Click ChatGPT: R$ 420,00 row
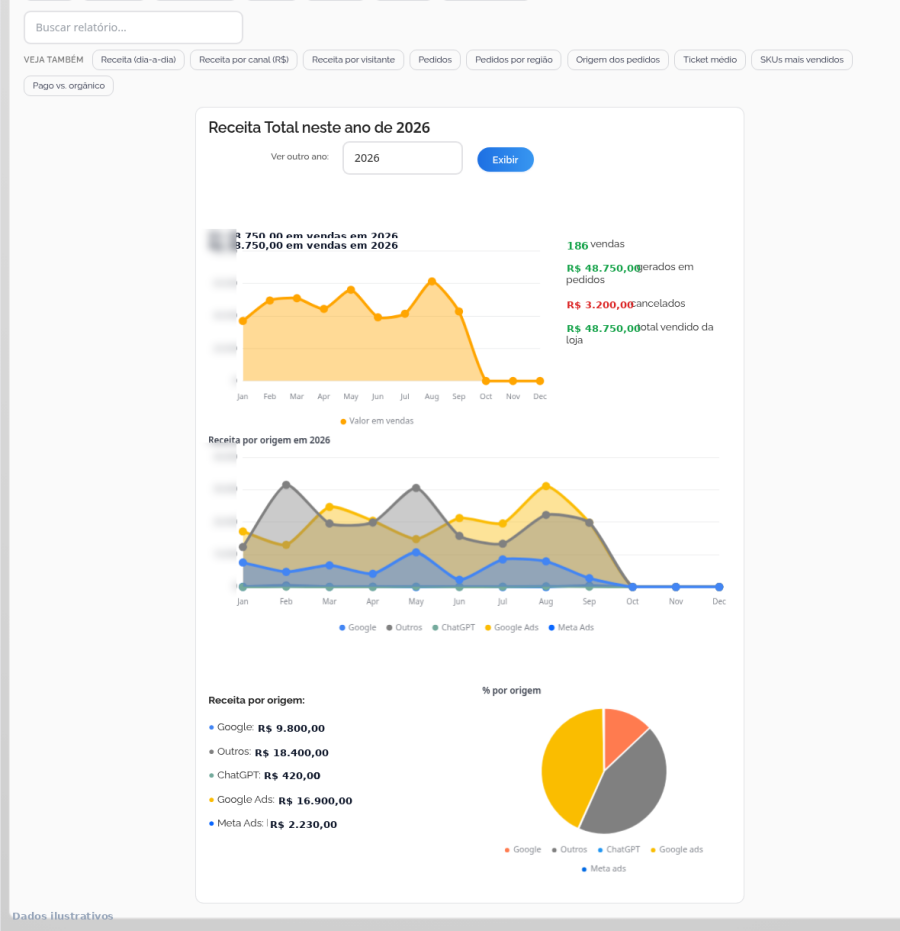 [265, 775]
